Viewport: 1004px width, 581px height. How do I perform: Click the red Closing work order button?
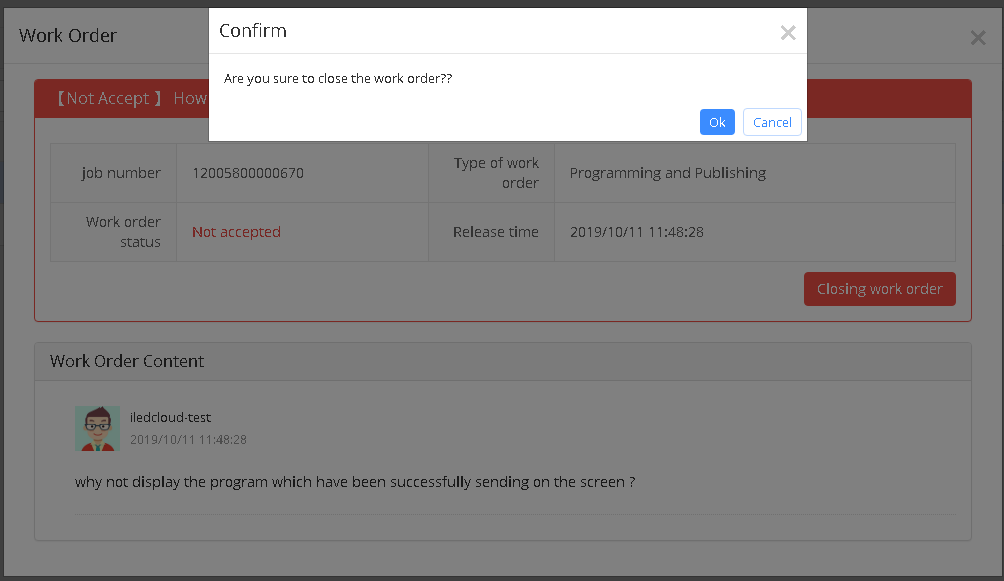[880, 289]
